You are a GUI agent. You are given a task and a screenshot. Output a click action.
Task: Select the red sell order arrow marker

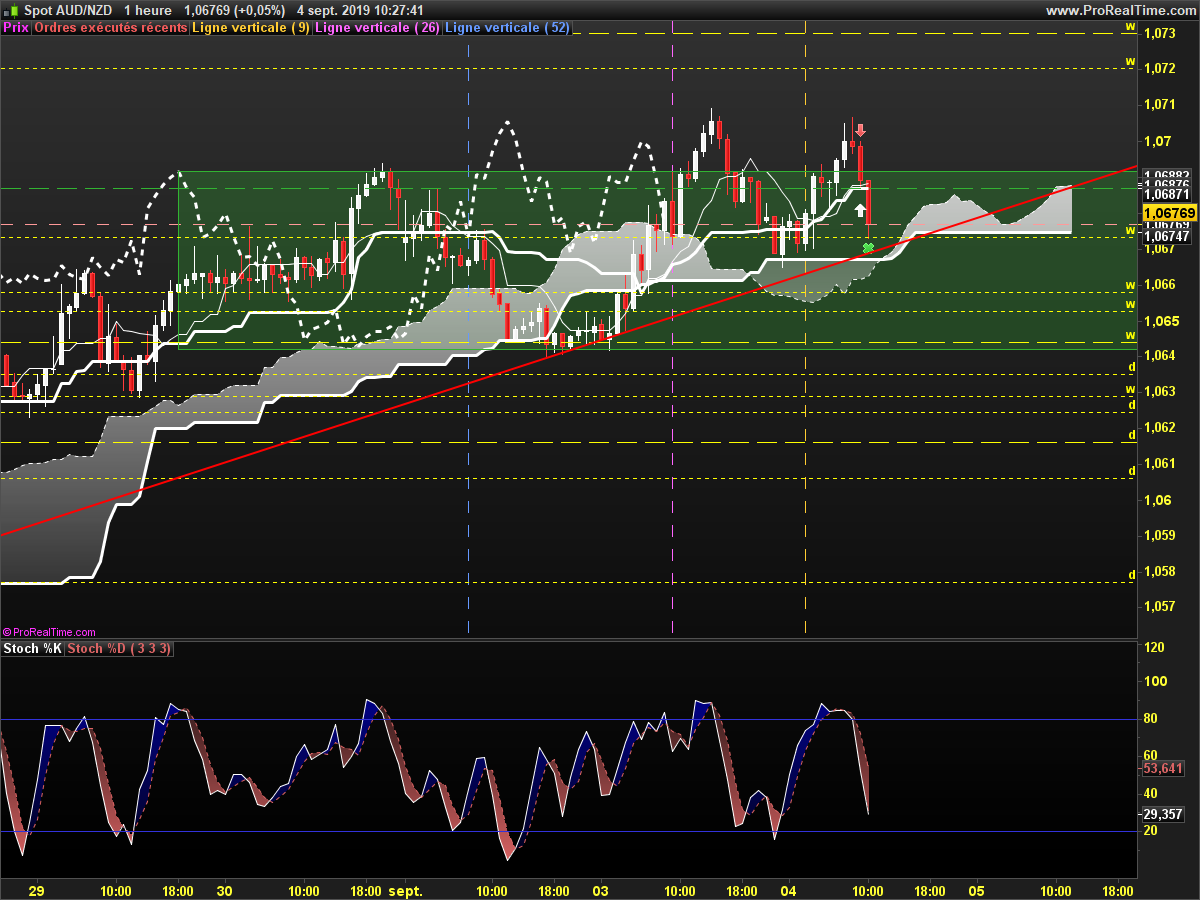pos(859,130)
